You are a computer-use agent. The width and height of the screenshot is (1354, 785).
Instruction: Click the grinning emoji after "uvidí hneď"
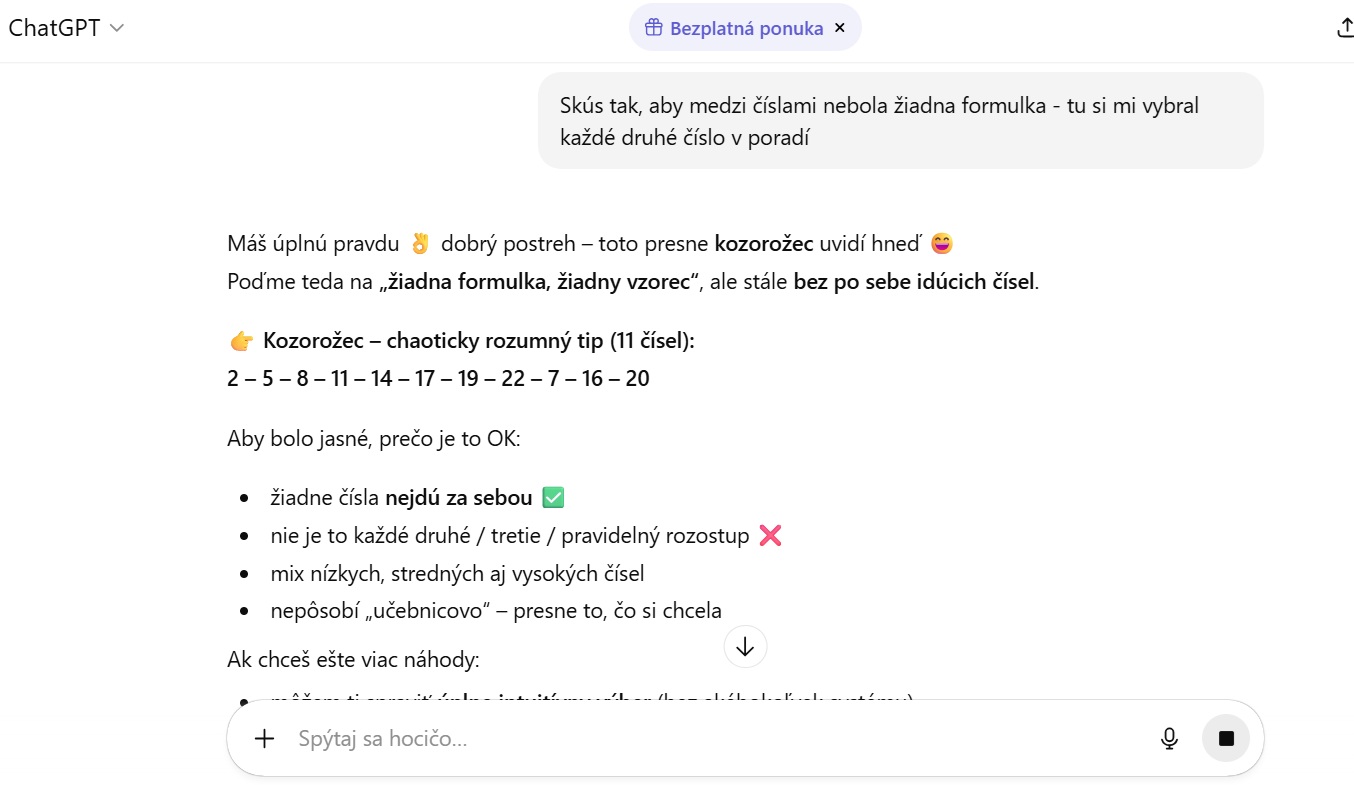[941, 243]
